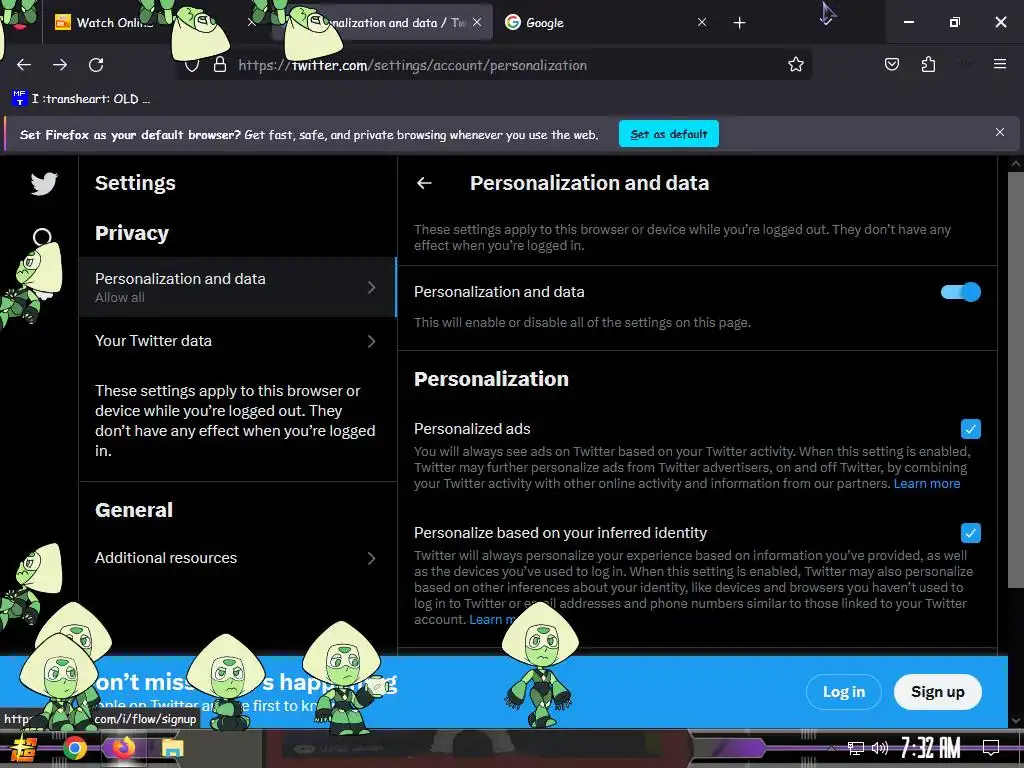
Task: Expand the chevron on Personalization and data row
Action: tap(372, 287)
